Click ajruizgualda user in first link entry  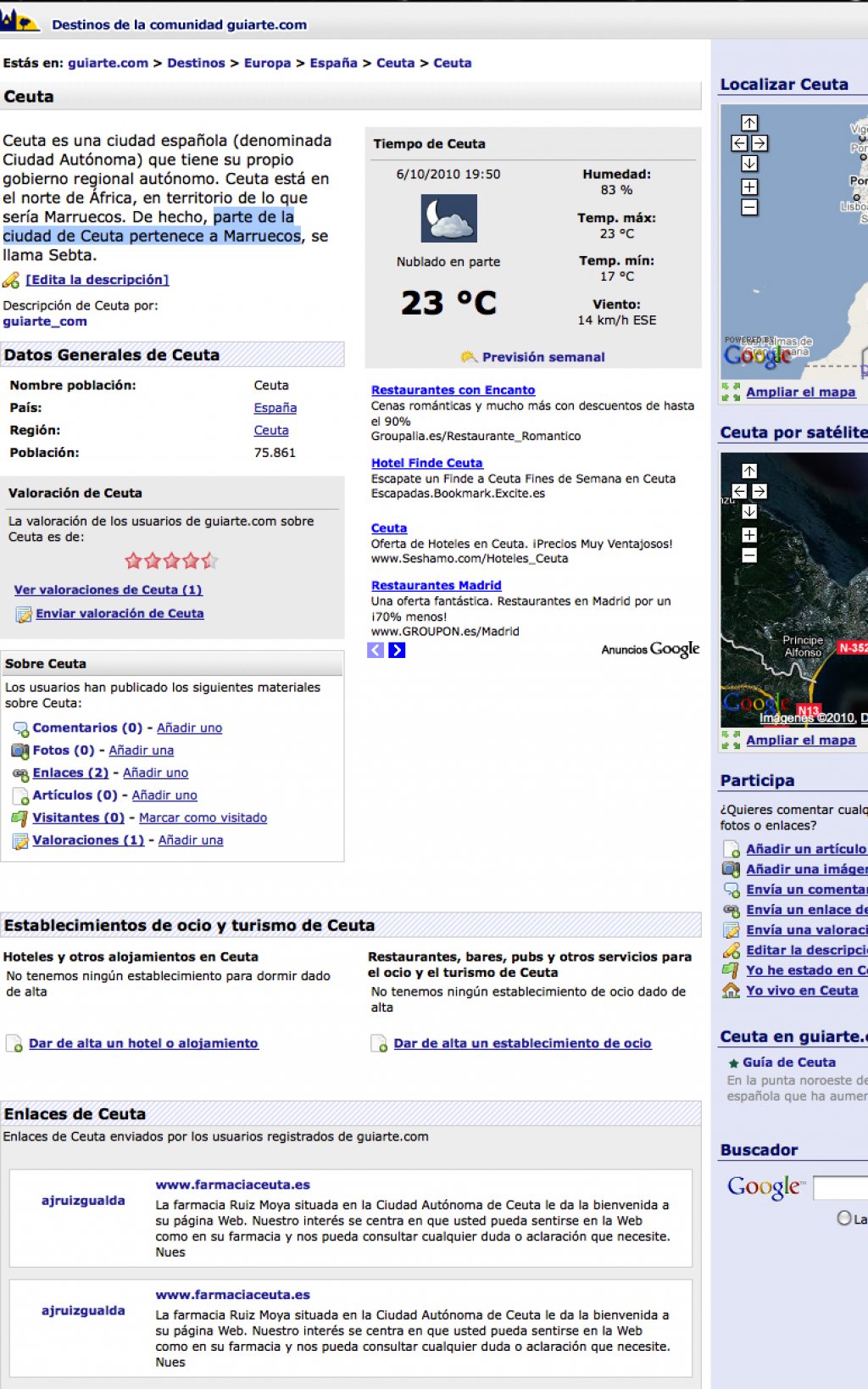pos(83,1201)
